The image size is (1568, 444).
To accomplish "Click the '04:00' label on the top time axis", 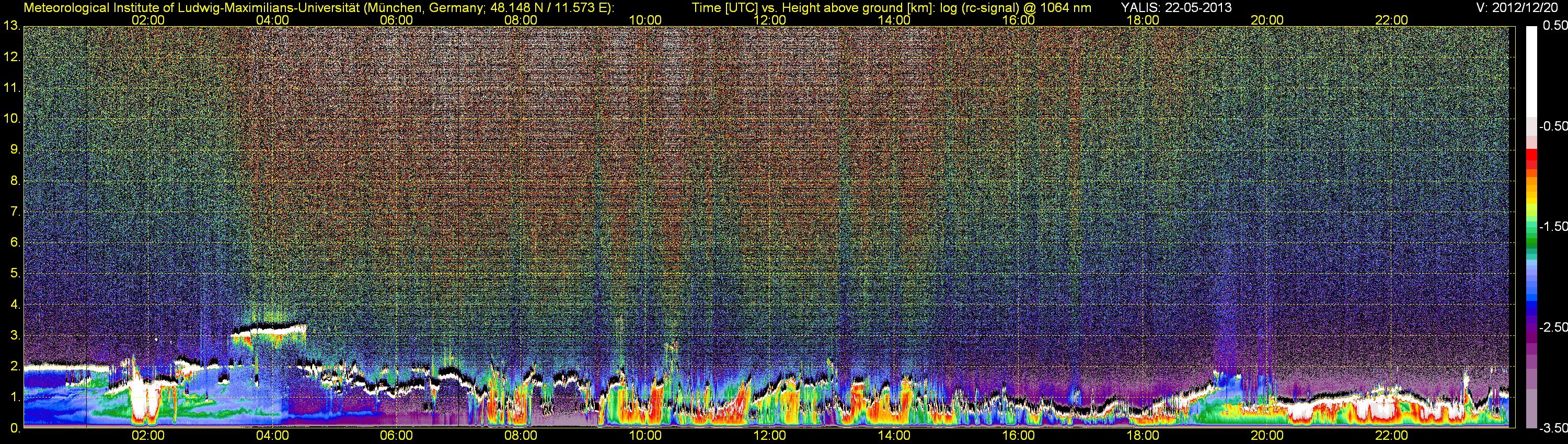I will point(272,20).
